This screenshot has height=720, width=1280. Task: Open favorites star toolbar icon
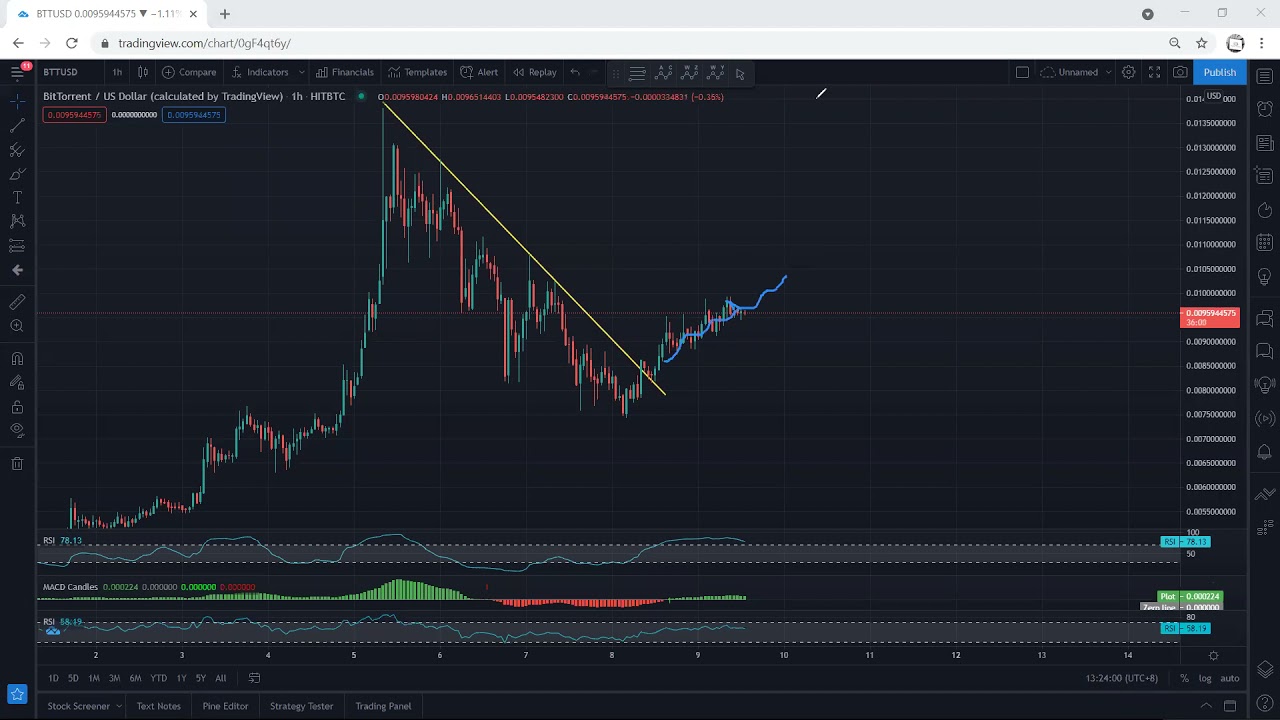click(x=17, y=694)
